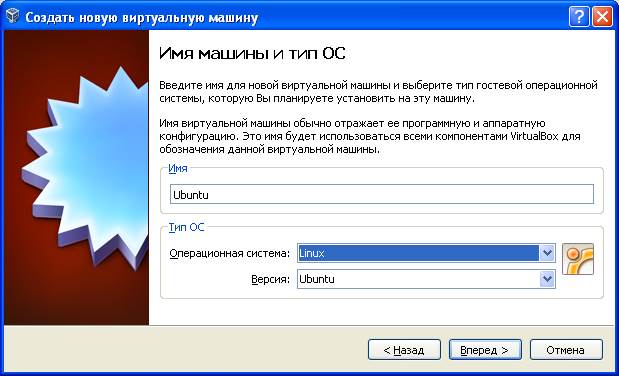Focus the Имя text field containing Ubuntu

pyautogui.click(x=382, y=194)
